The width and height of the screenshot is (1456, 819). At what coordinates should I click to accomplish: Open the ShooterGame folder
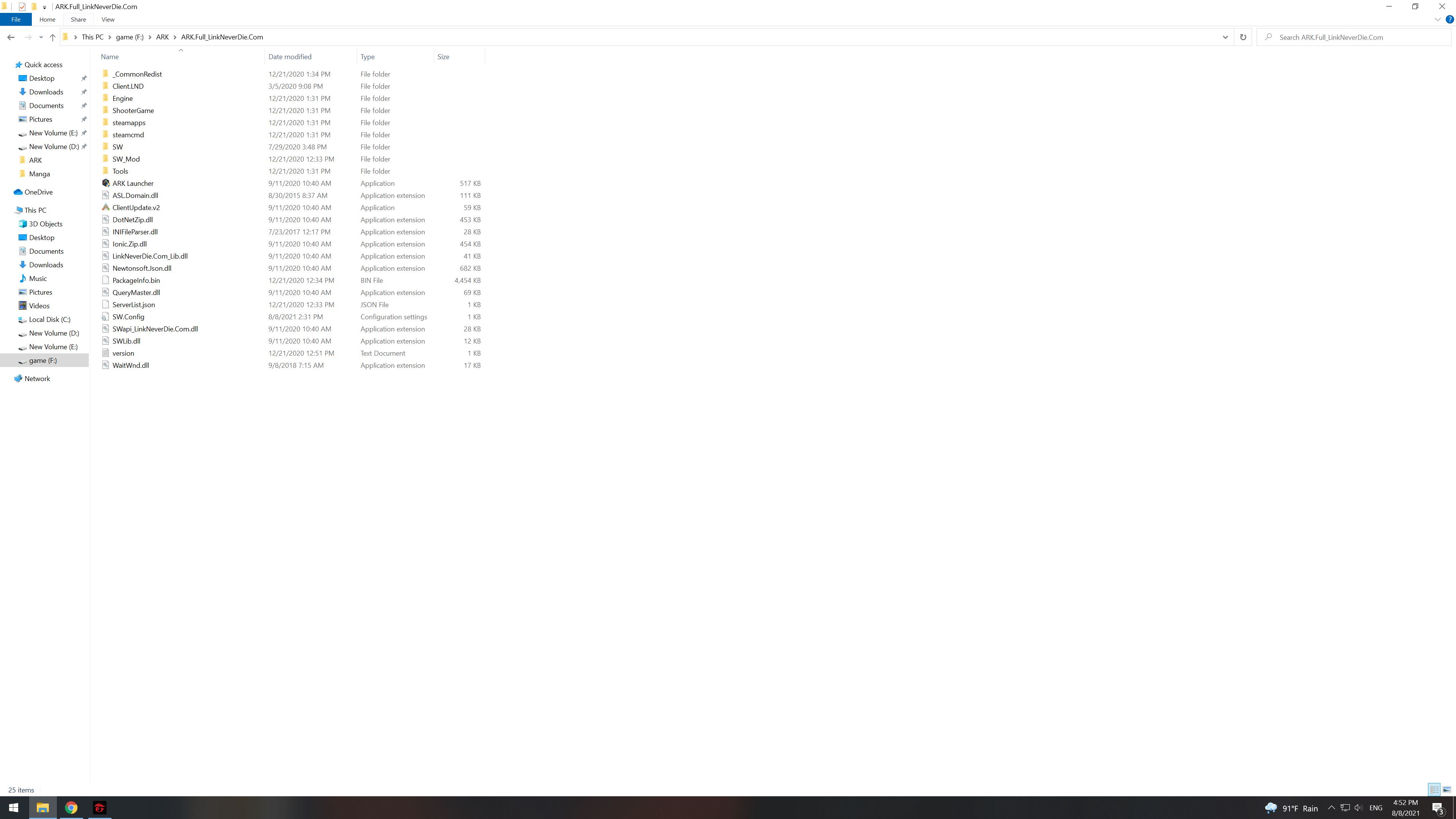(133, 110)
